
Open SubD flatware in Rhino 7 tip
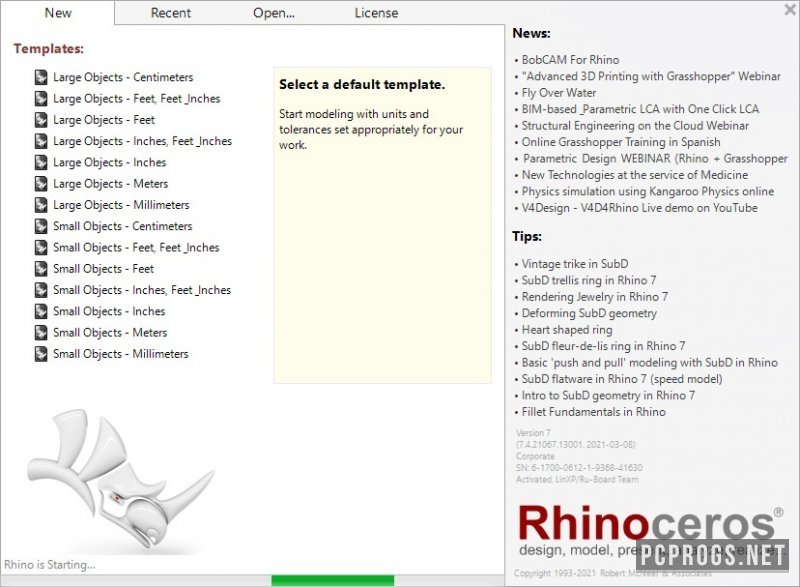(622, 379)
